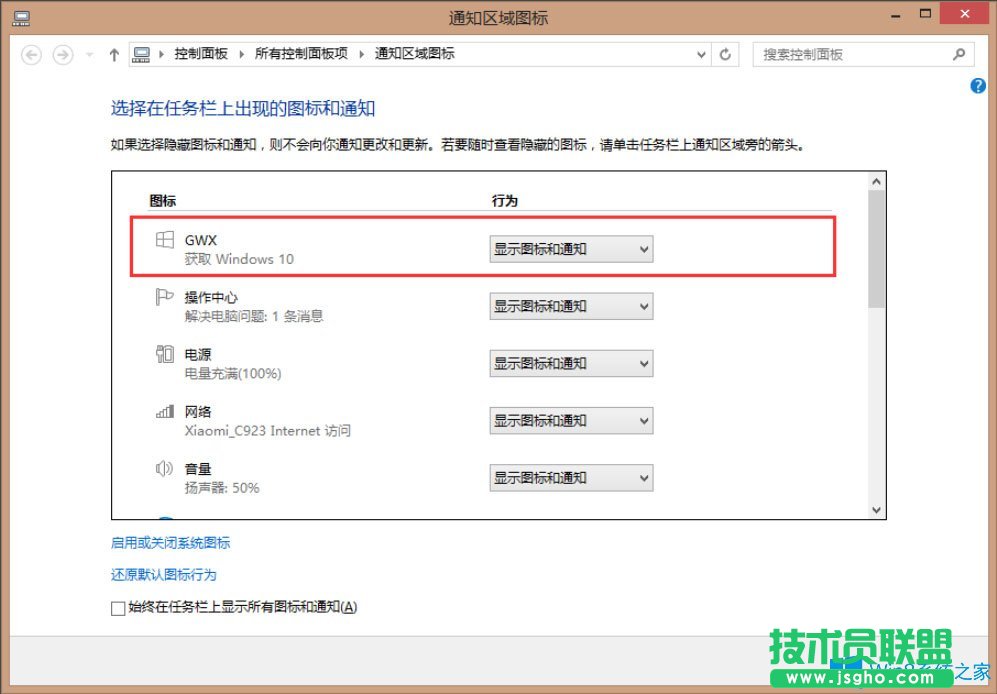Click the computer icon in the address bar
Screen dimensions: 997x694
[140, 55]
